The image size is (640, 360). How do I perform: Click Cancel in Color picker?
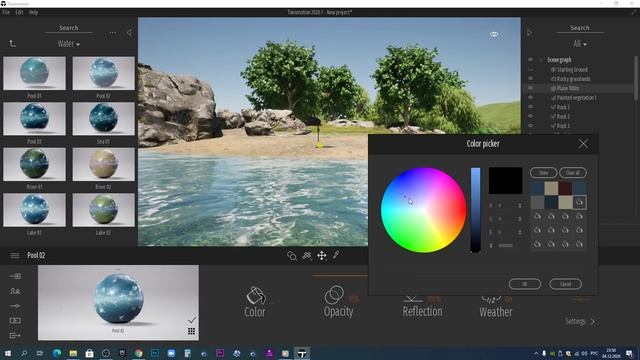pos(565,284)
